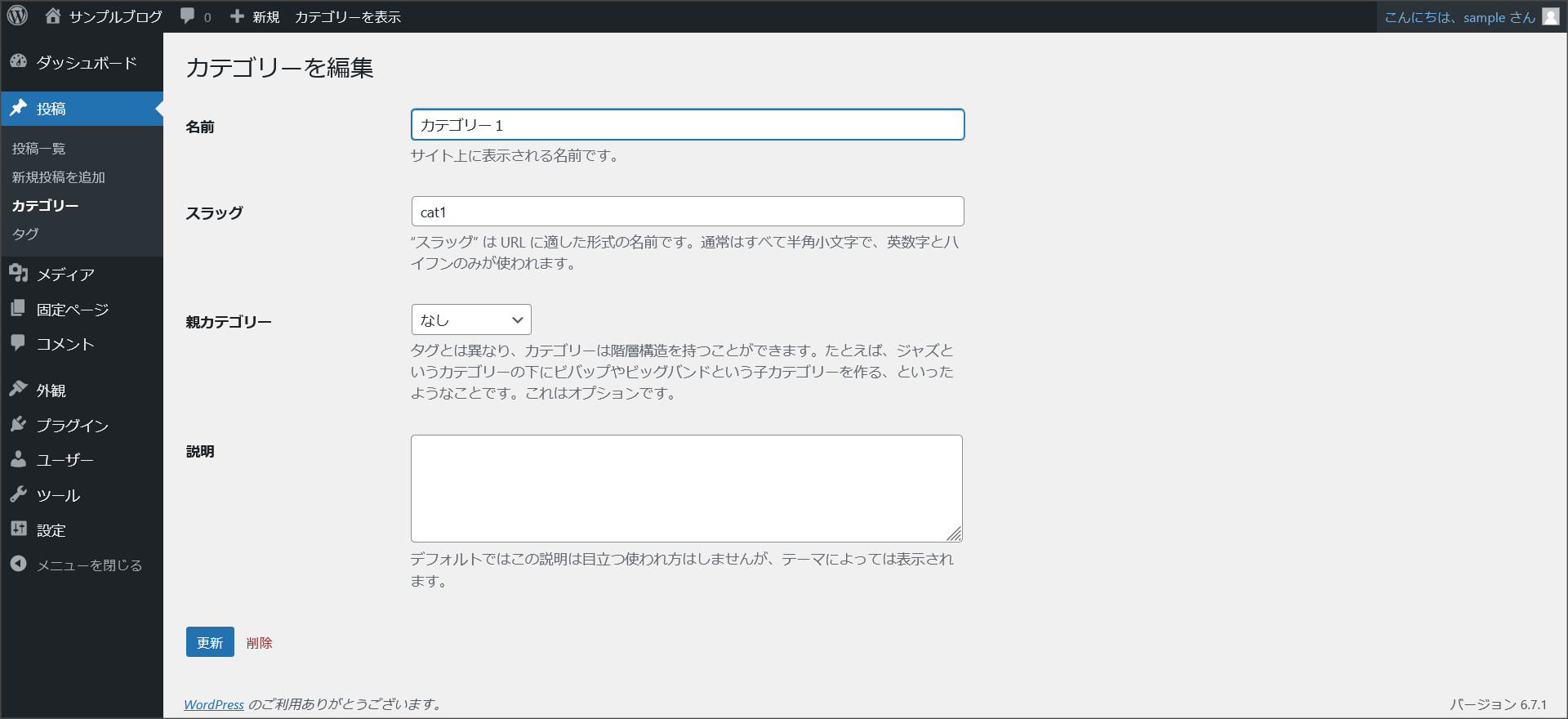Select 投稿一覧 in the submenu
The height and width of the screenshot is (719, 1568).
point(38,149)
